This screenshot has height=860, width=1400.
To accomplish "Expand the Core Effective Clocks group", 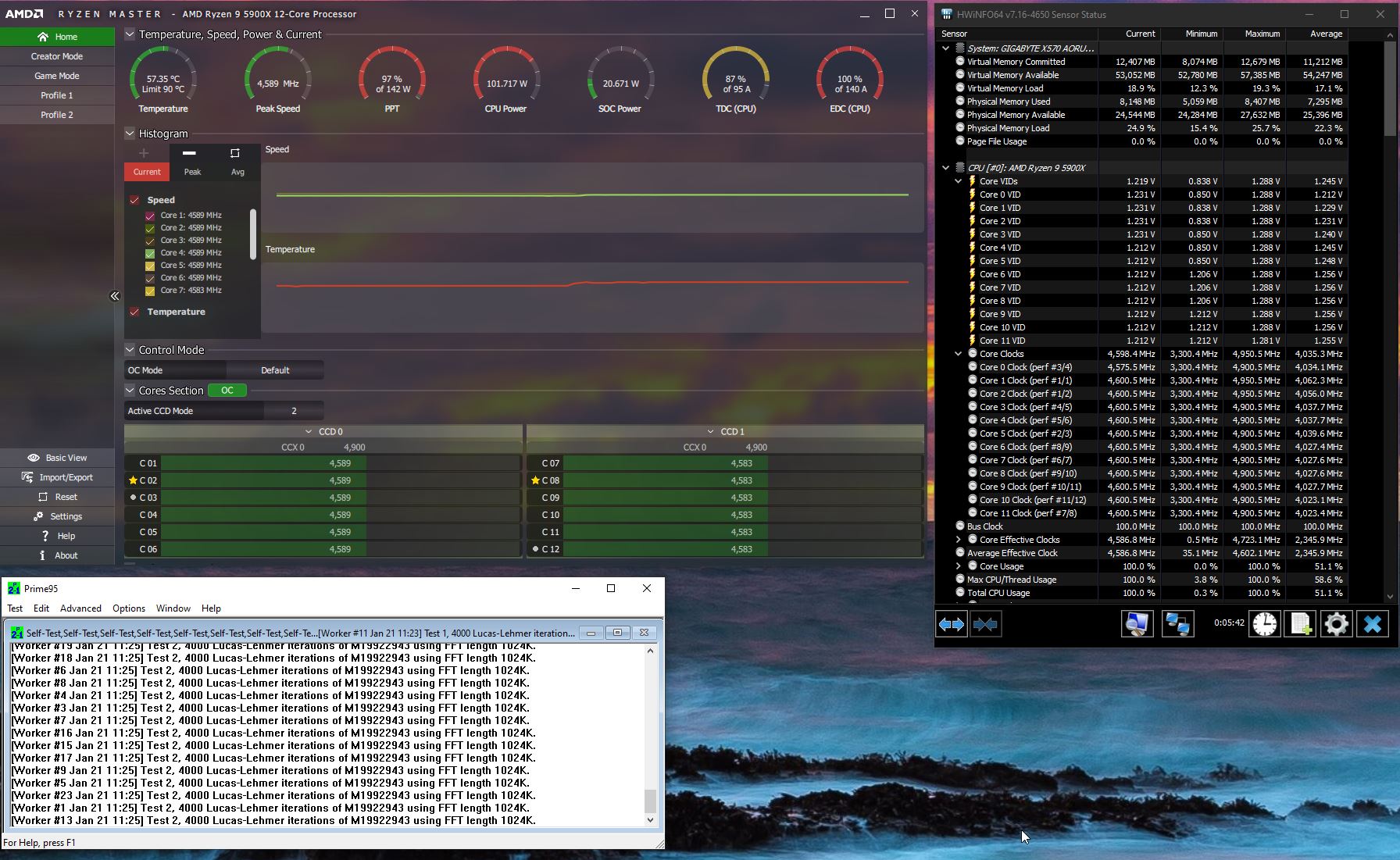I will point(959,540).
